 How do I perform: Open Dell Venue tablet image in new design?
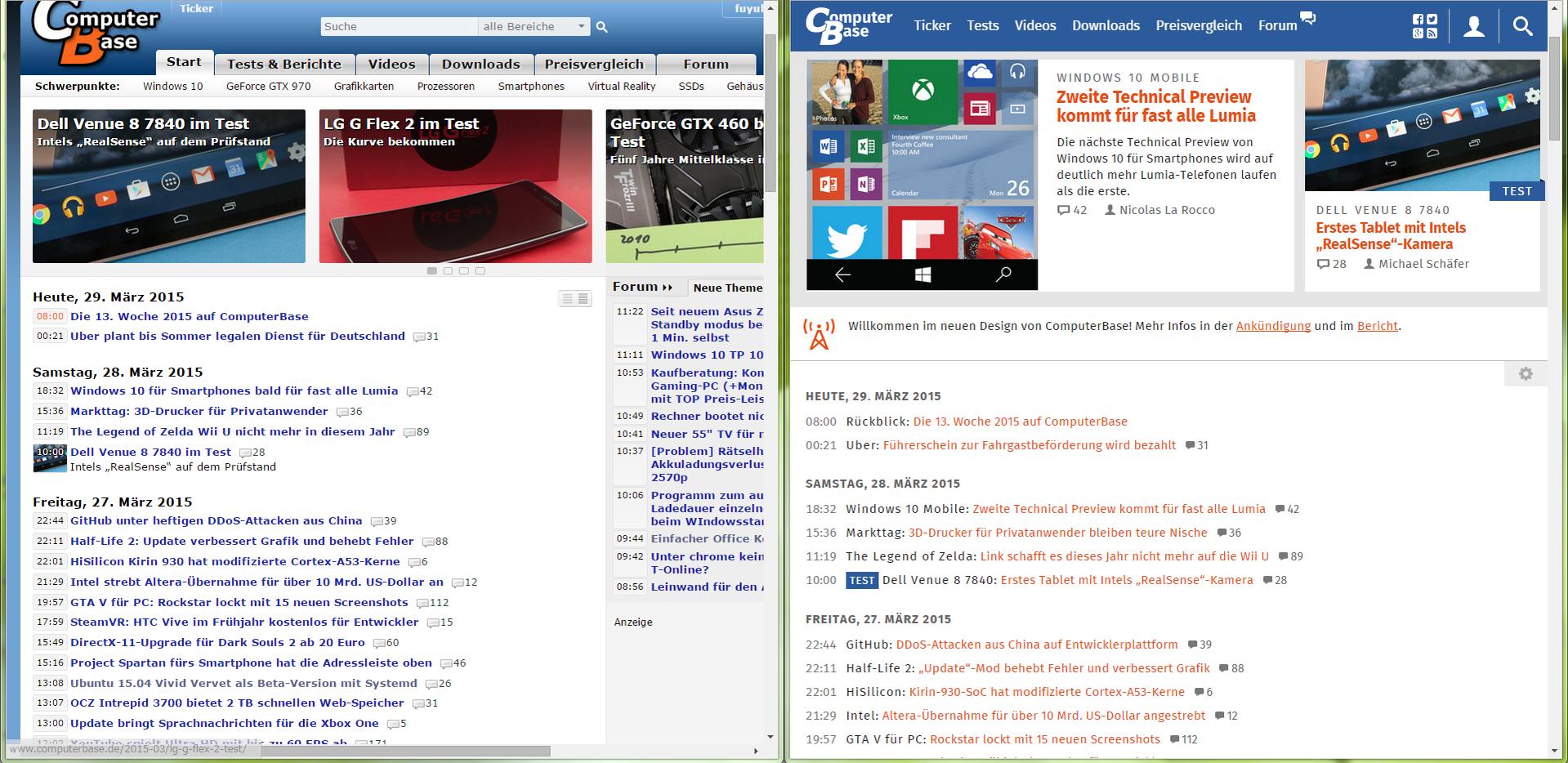click(1422, 125)
